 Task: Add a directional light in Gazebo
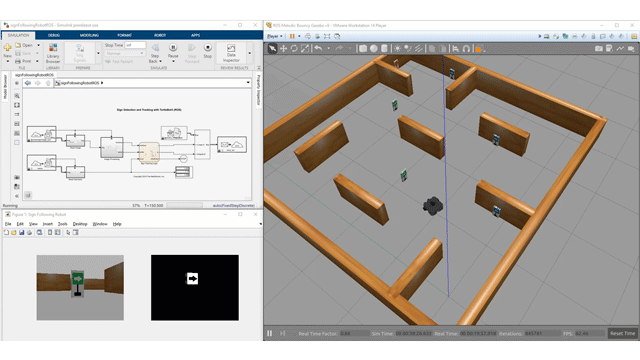click(x=419, y=49)
